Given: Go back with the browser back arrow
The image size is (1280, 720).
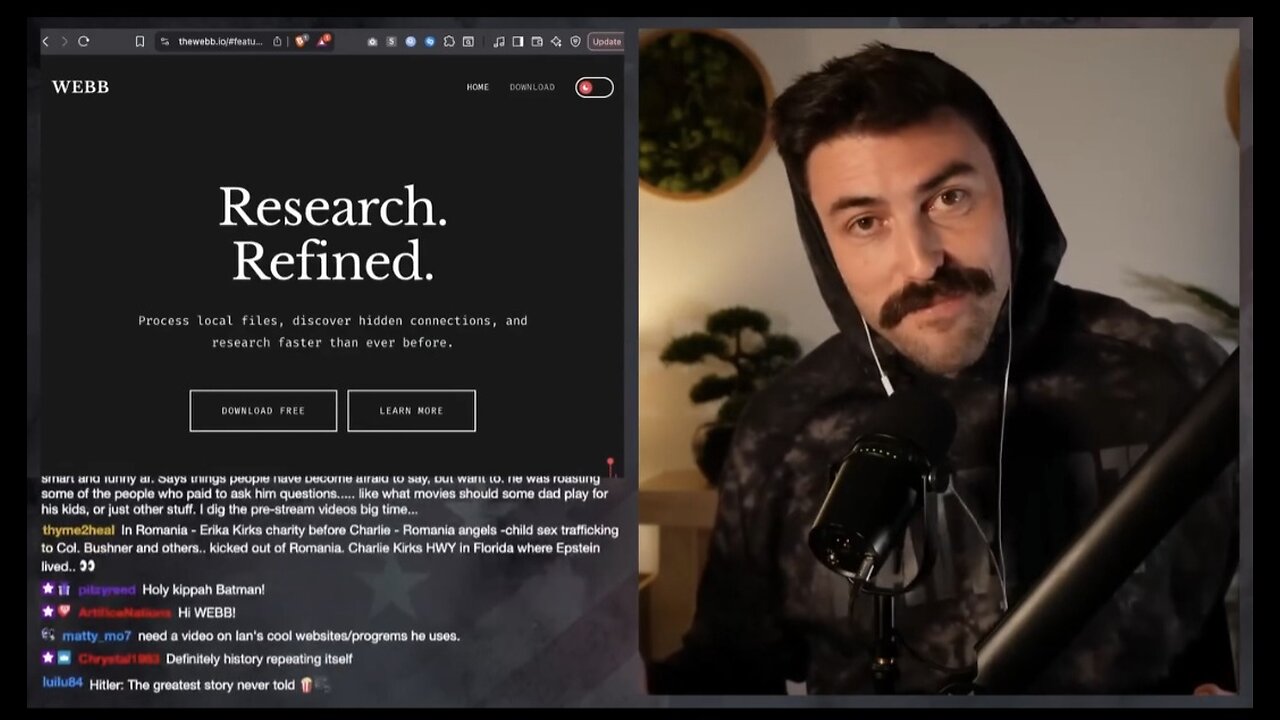Looking at the screenshot, I should [x=45, y=41].
